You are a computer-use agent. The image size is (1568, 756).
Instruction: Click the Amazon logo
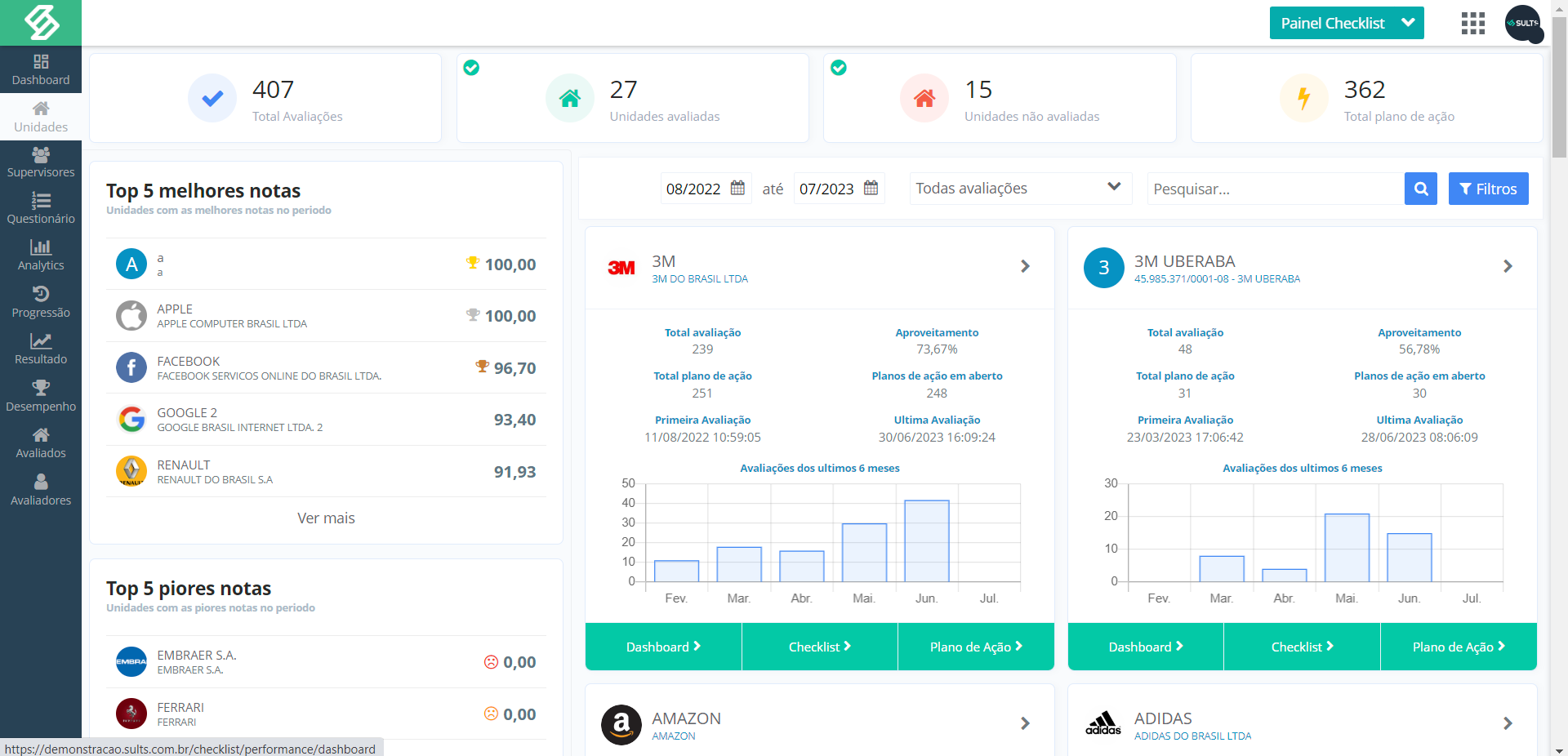(621, 725)
